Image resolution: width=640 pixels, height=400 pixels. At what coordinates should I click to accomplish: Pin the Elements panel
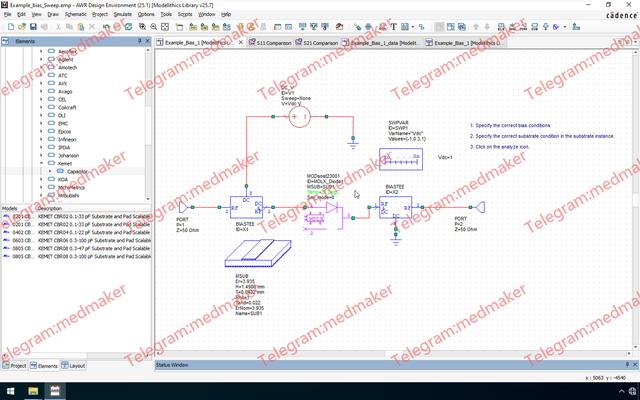140,41
